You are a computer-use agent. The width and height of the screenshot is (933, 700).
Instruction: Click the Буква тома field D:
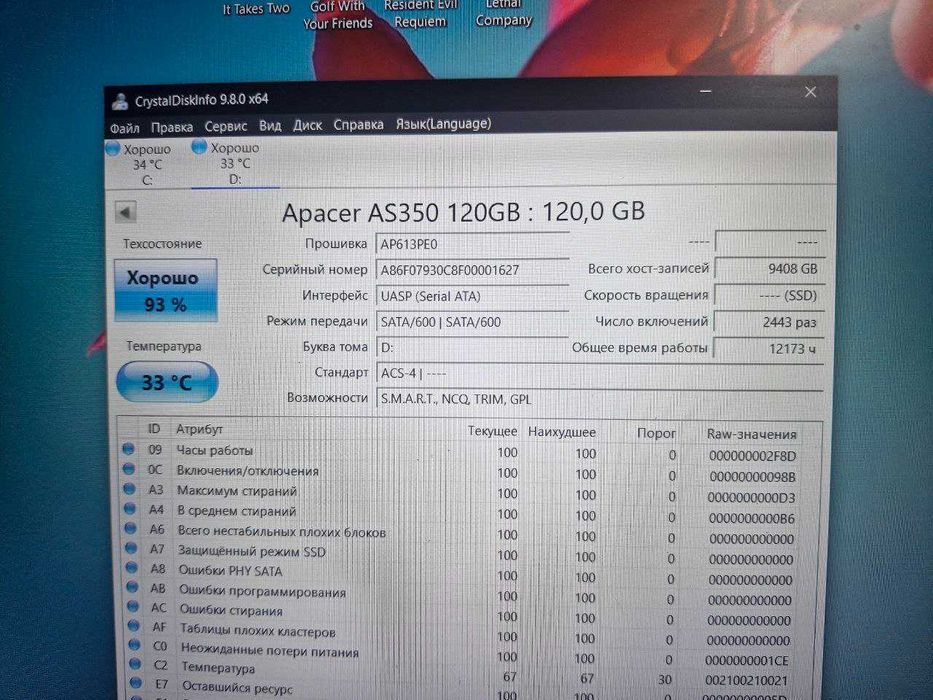[x=472, y=348]
